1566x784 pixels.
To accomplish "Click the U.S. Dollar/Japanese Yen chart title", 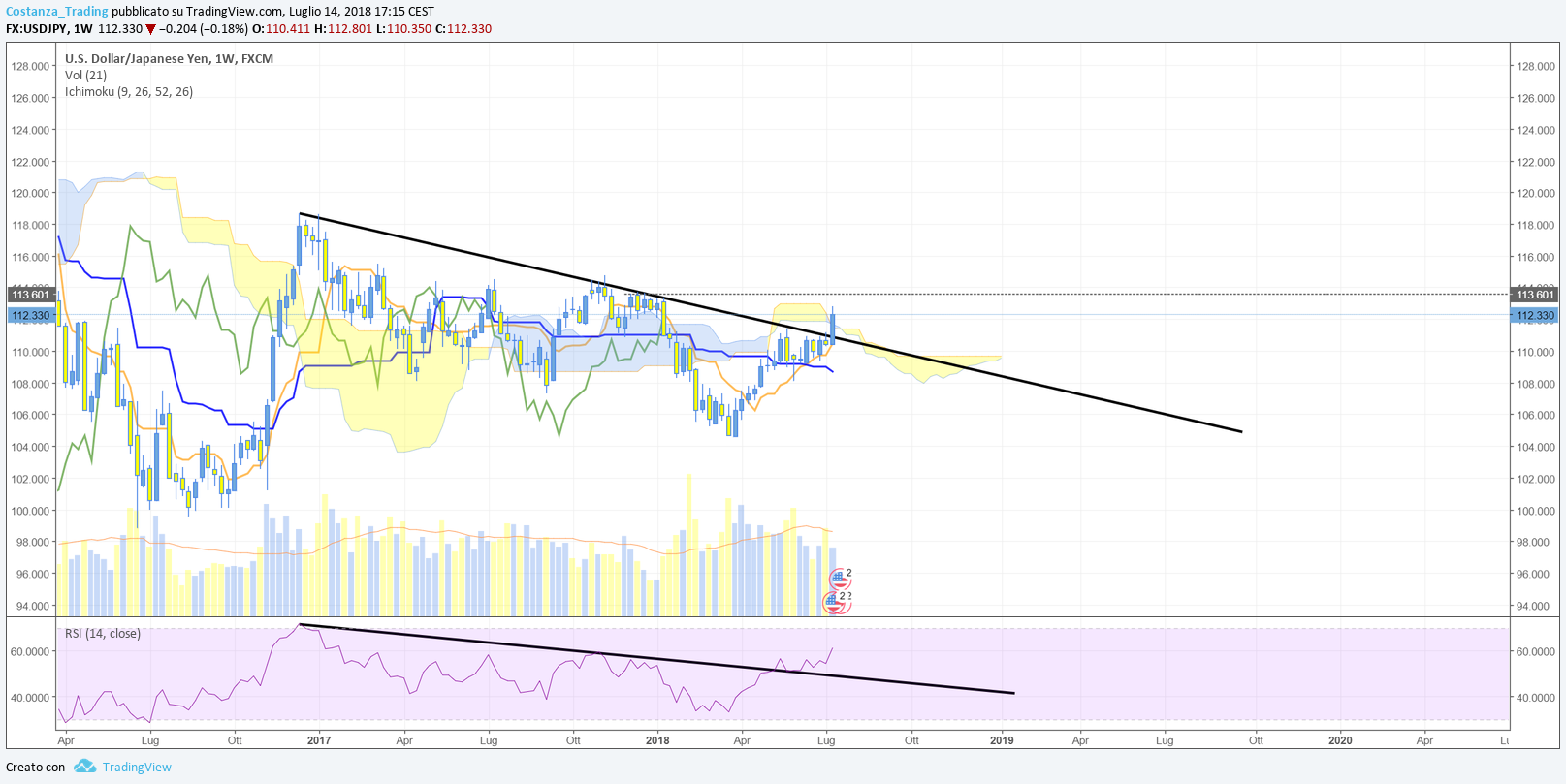I will pos(169,58).
